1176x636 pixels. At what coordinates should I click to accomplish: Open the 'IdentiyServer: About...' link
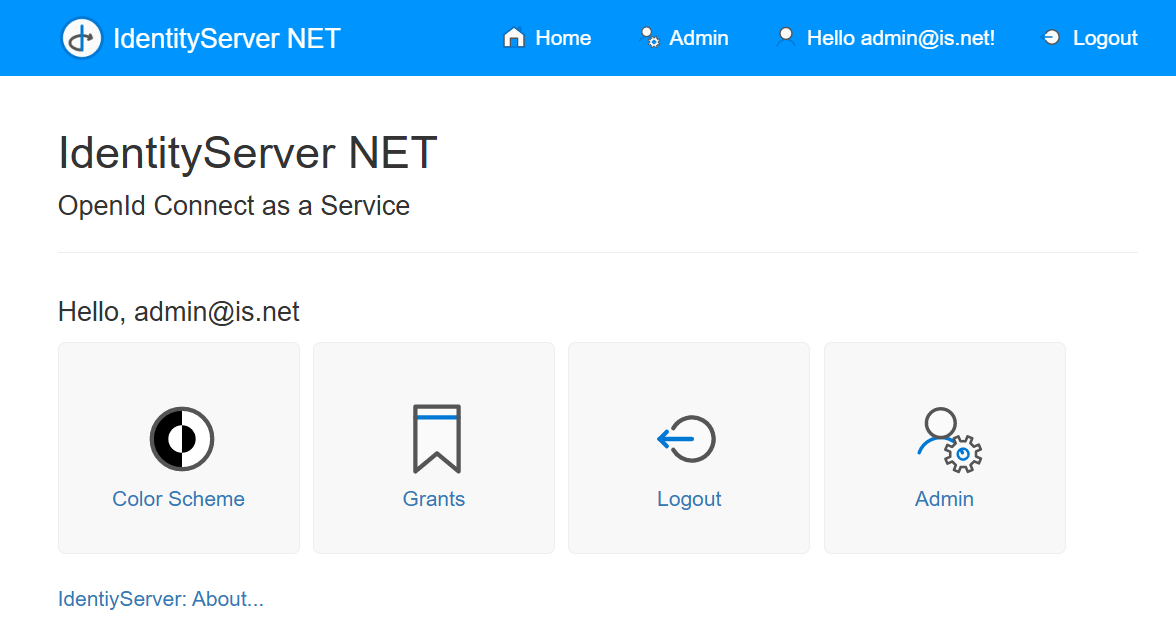[x=161, y=599]
